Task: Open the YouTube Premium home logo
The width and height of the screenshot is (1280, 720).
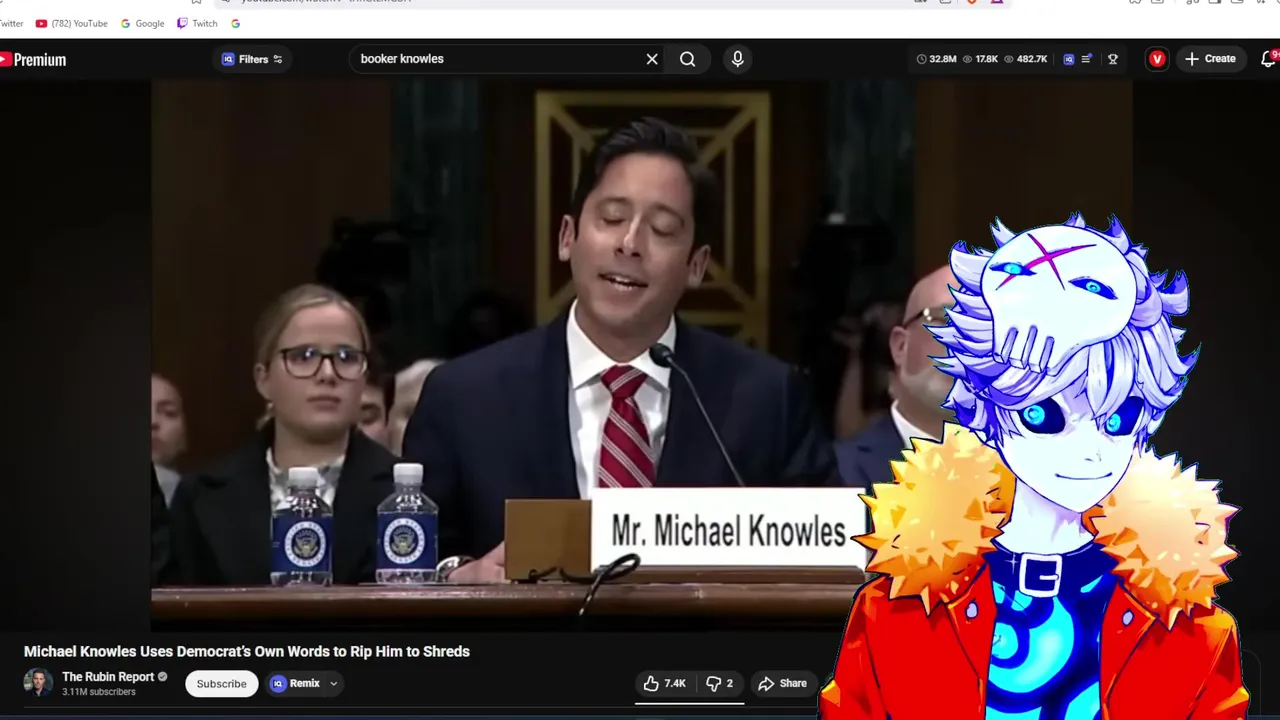Action: [33, 60]
